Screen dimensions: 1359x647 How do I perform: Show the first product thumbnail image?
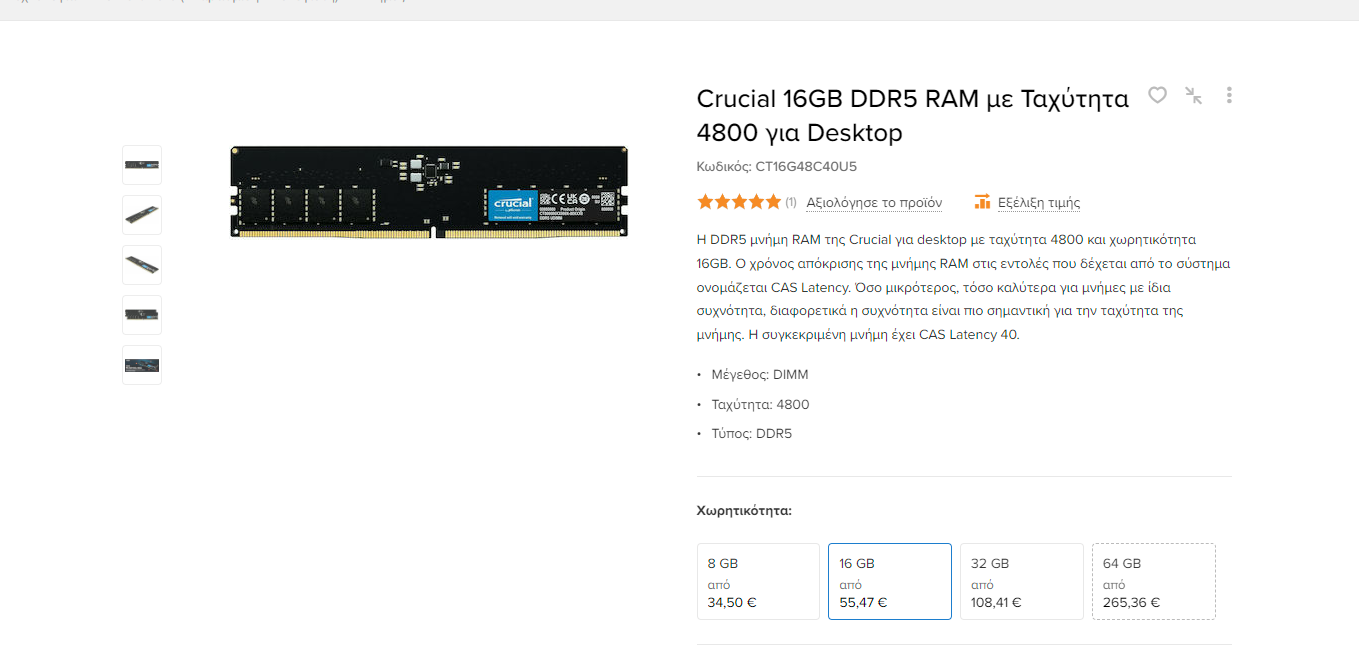pyautogui.click(x=142, y=165)
